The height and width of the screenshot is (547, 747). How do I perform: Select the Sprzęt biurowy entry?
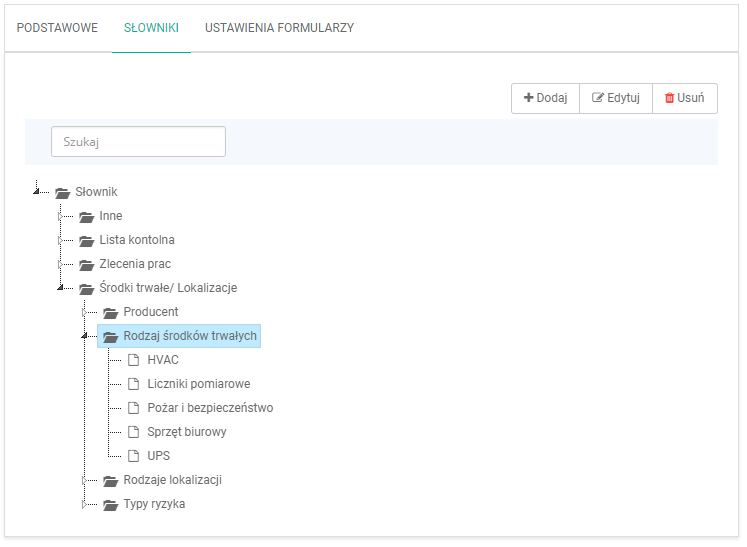tap(187, 432)
